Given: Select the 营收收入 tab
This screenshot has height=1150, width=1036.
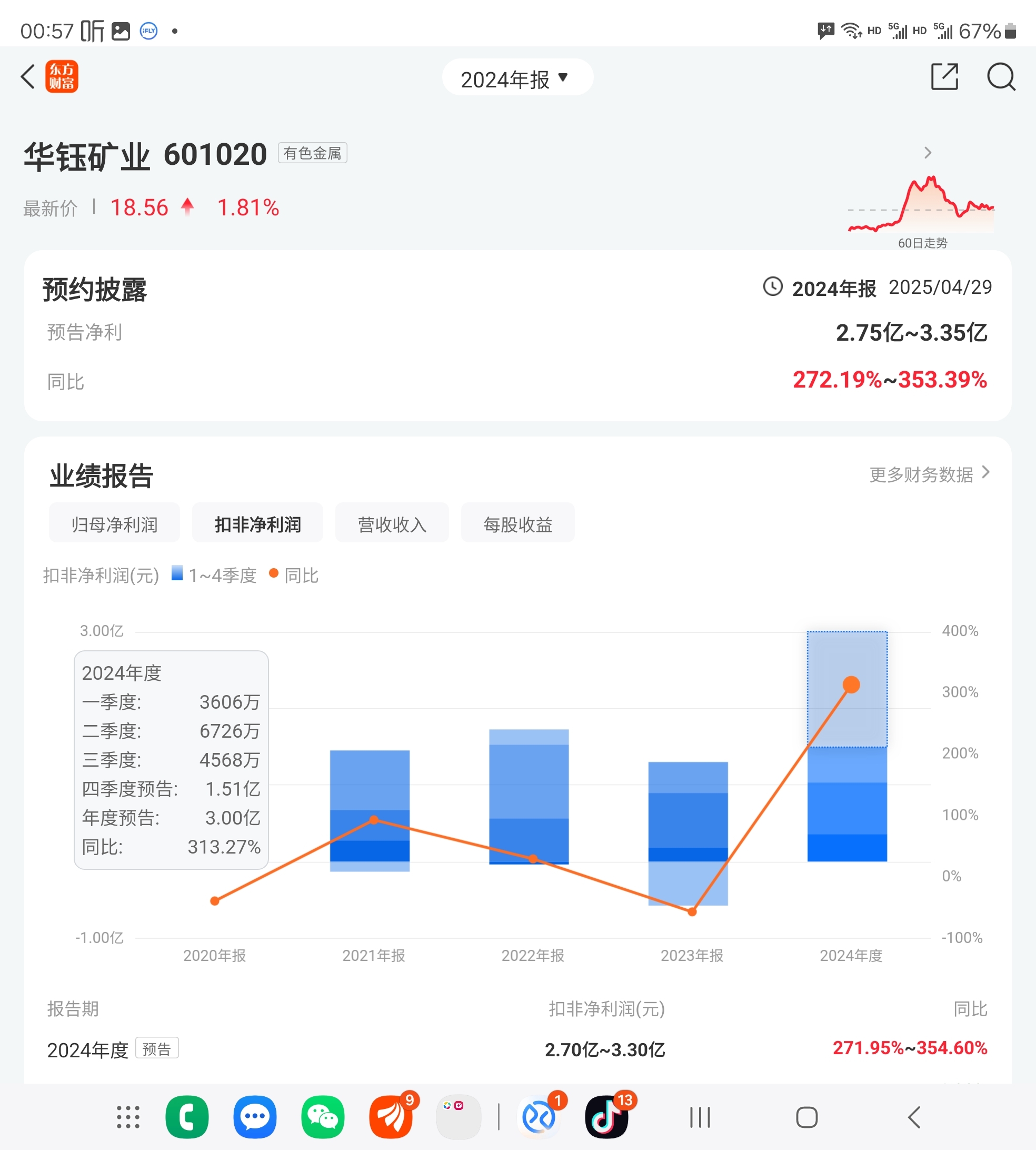Looking at the screenshot, I should tap(392, 523).
